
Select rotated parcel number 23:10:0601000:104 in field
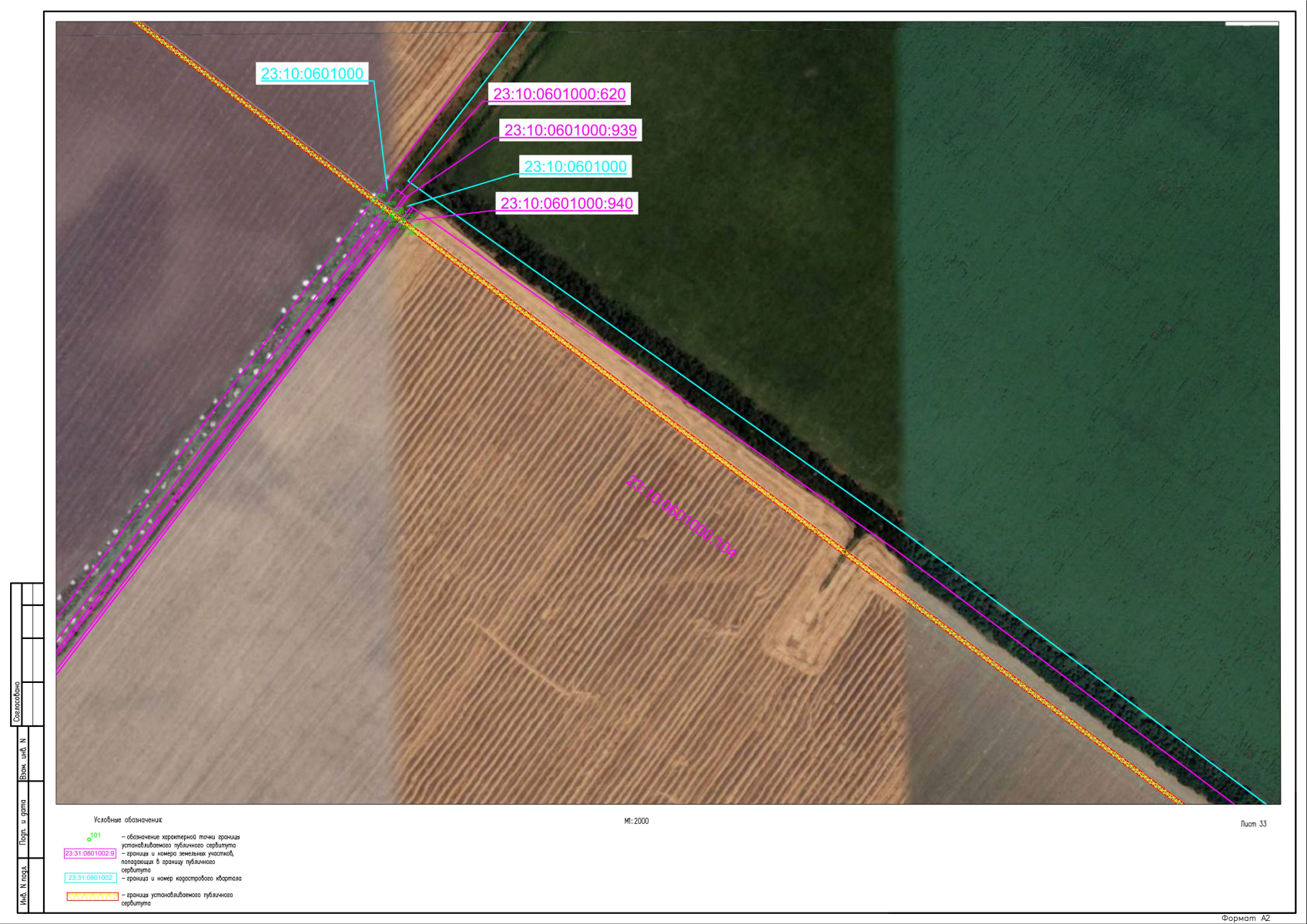click(681, 517)
